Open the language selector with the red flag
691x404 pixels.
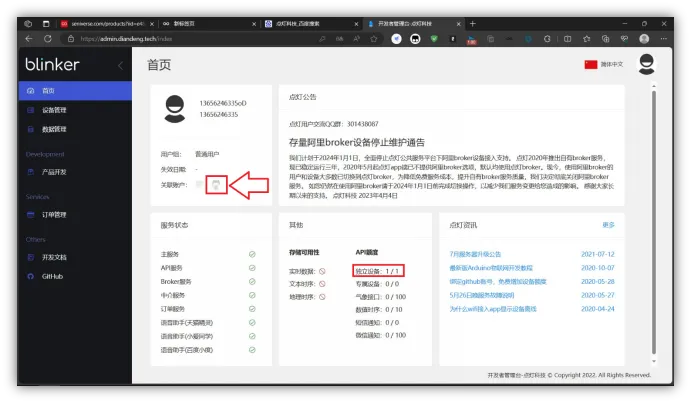point(604,64)
